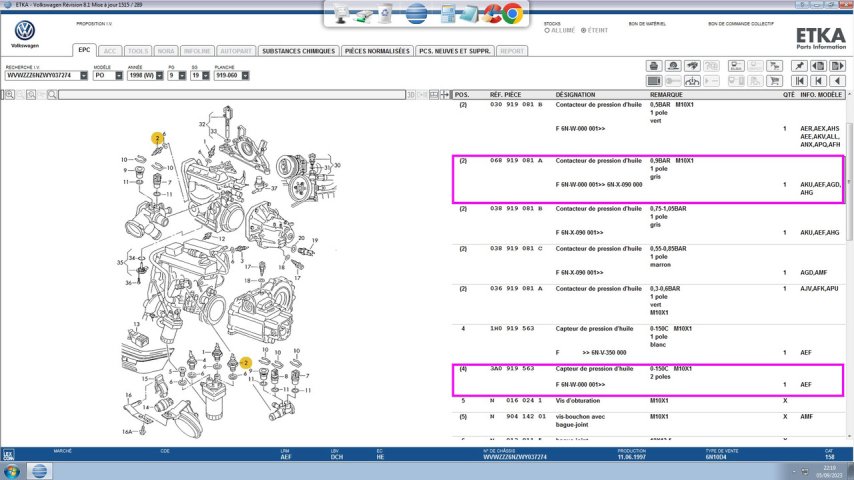Image resolution: width=854 pixels, height=480 pixels.
Task: Open the PIÈCES NORMALISÉES tab
Action: pyautogui.click(x=377, y=51)
